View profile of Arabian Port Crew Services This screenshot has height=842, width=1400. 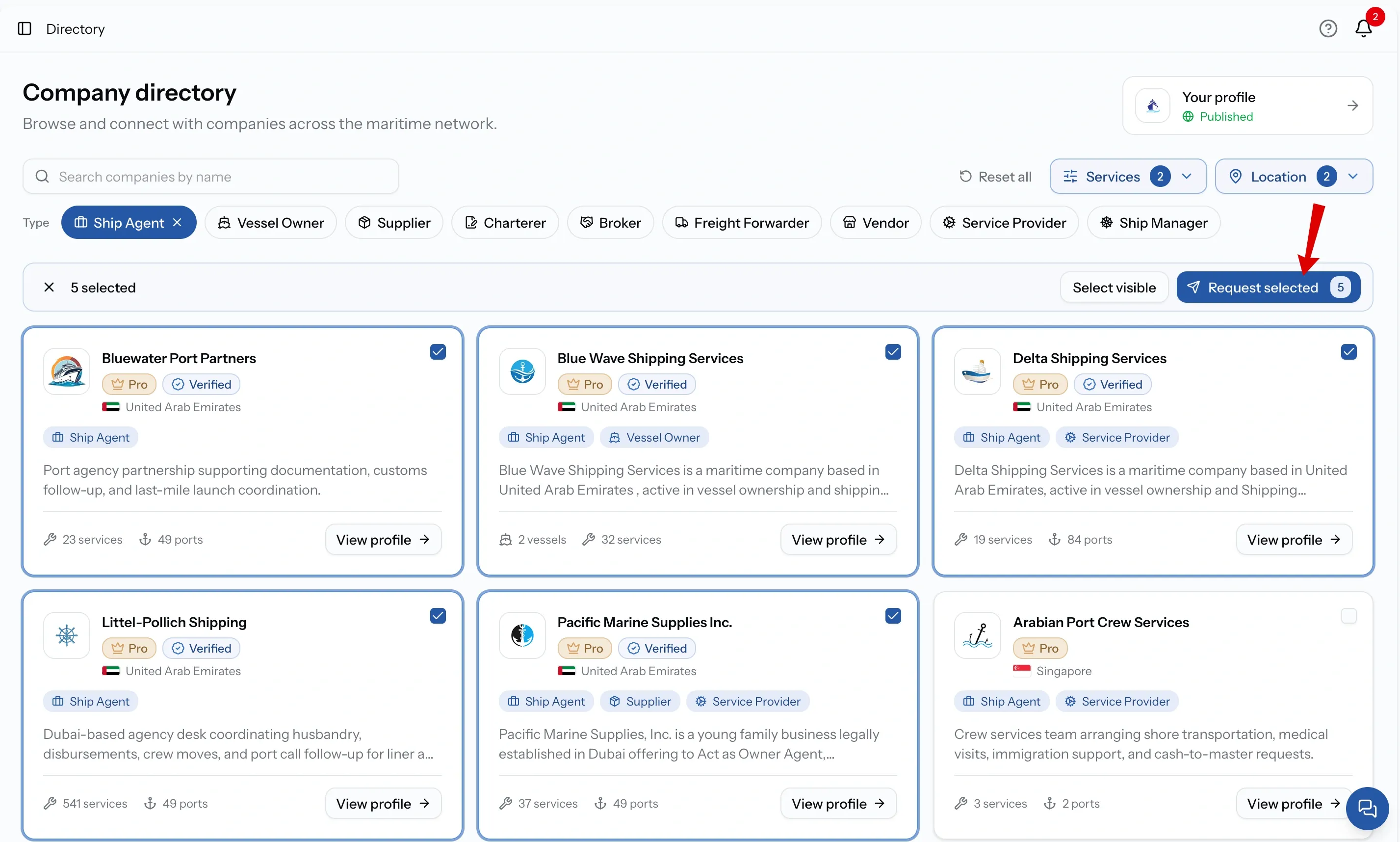(x=1294, y=803)
